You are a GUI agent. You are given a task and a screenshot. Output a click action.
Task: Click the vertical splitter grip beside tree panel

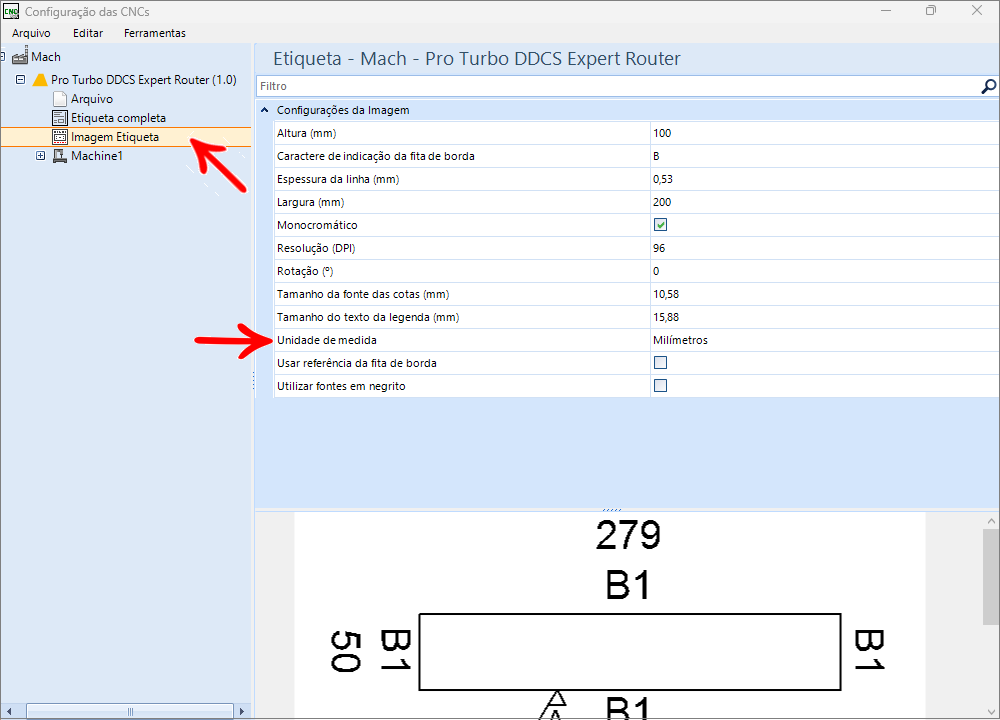(253, 381)
